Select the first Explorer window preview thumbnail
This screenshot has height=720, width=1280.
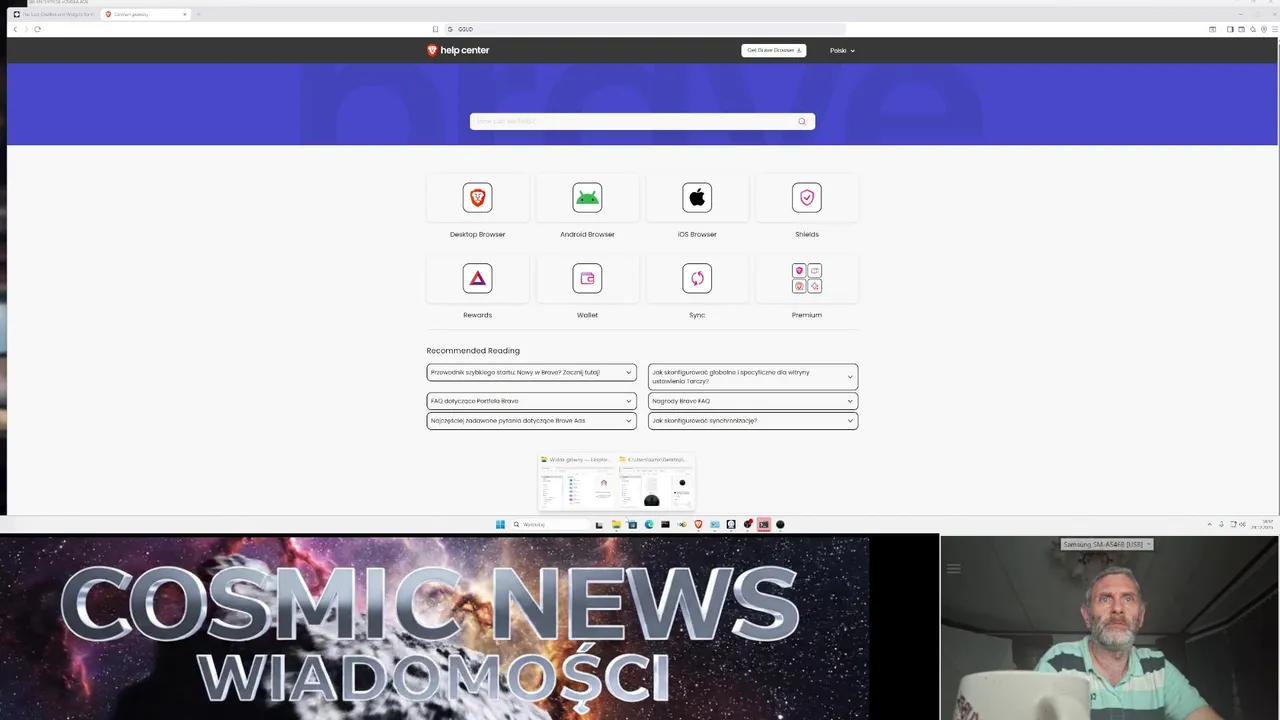pos(577,483)
